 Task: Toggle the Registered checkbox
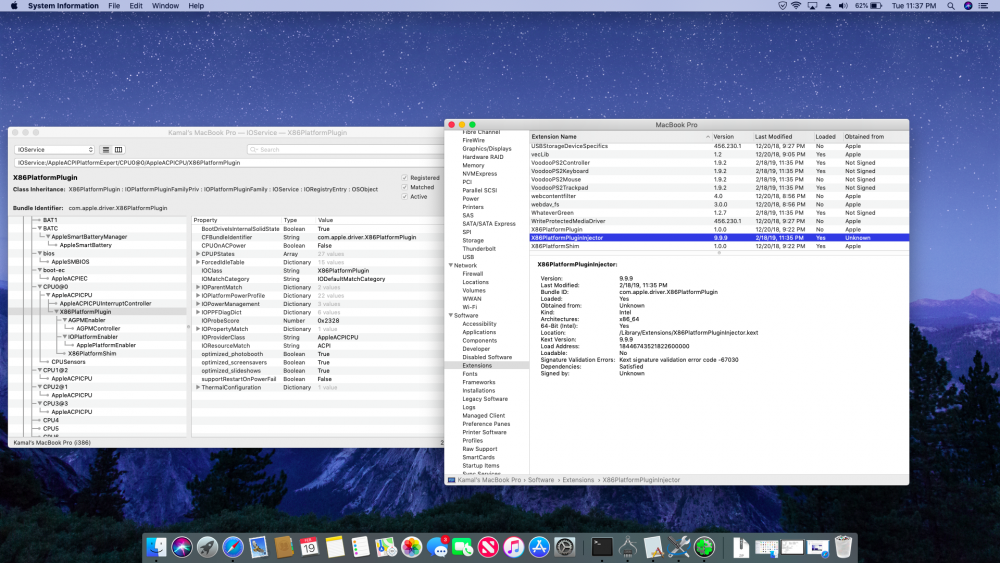pyautogui.click(x=404, y=178)
